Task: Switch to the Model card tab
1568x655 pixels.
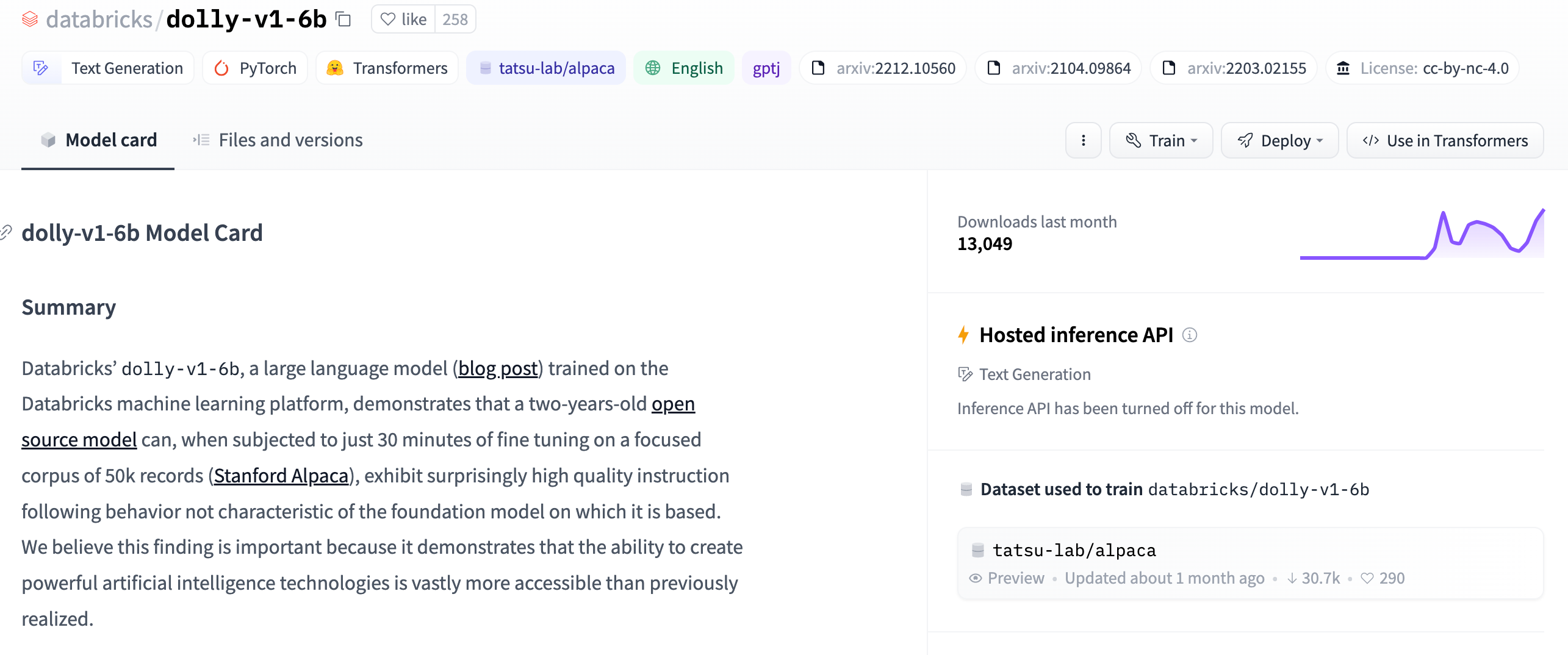Action: click(x=98, y=140)
